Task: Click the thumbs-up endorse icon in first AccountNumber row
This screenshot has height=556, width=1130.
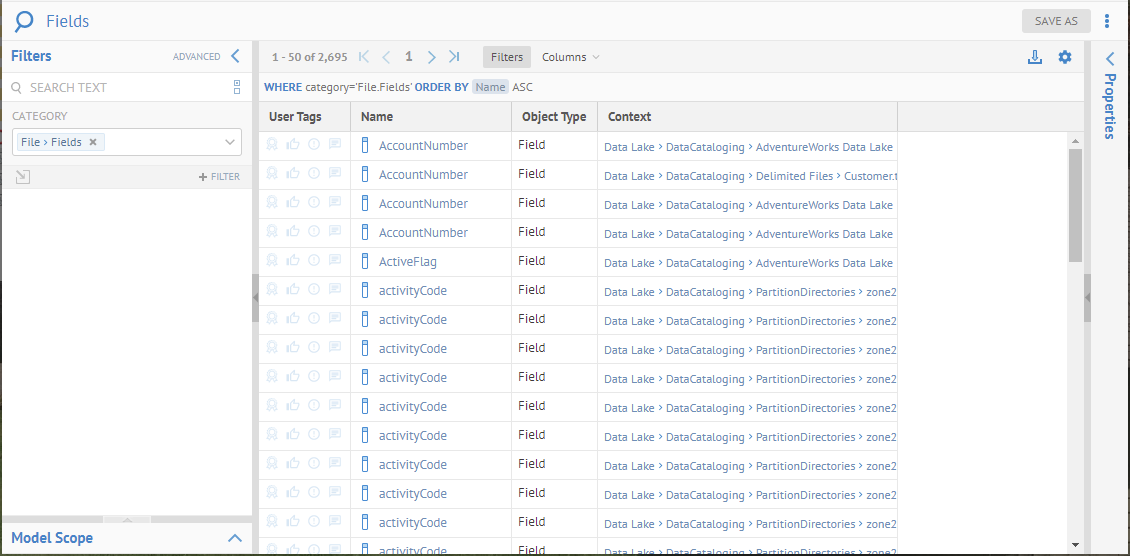Action: 293,145
